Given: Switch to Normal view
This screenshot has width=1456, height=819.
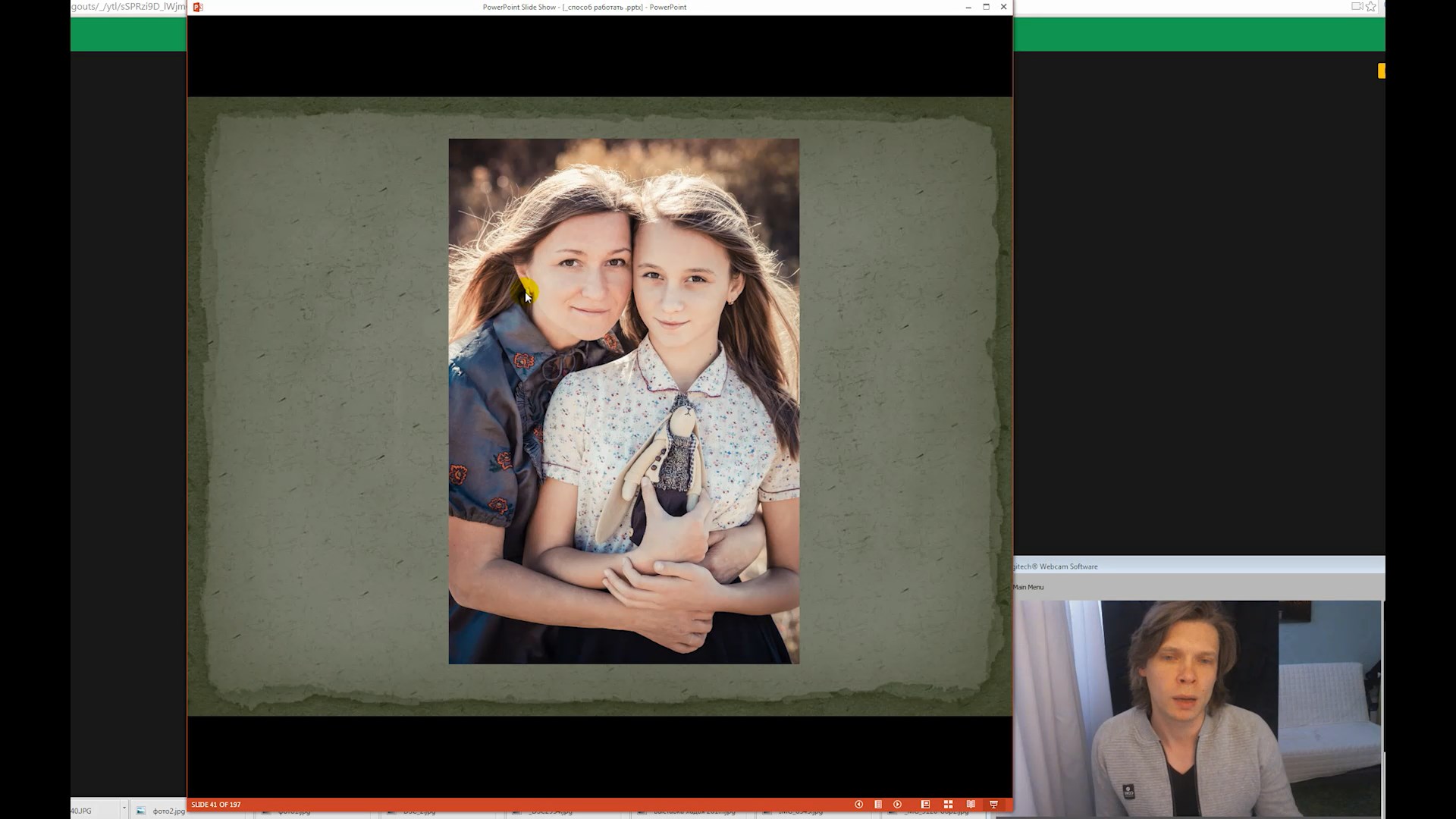Looking at the screenshot, I should click(x=925, y=805).
